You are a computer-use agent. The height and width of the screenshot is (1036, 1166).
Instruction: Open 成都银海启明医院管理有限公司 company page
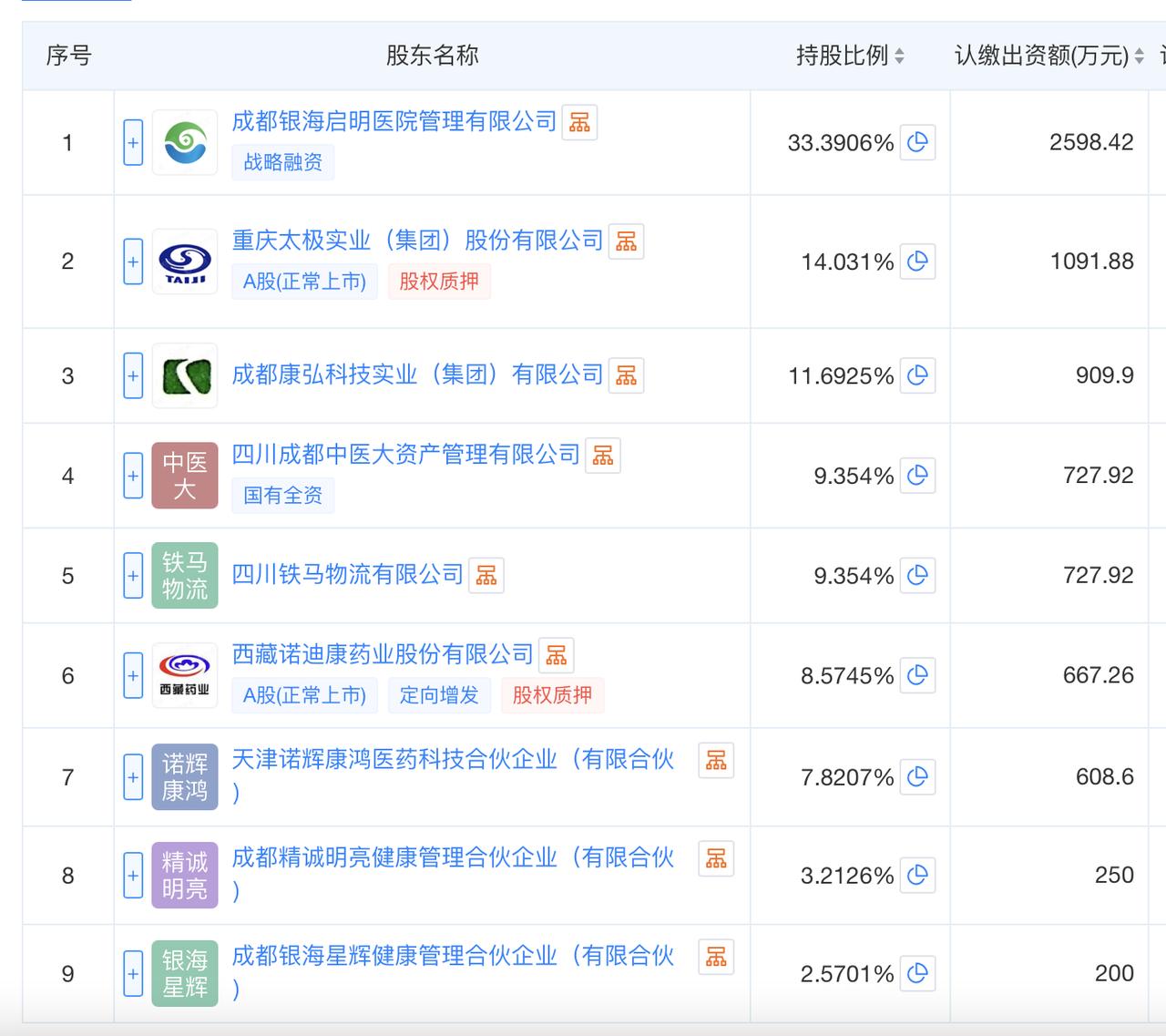(394, 121)
